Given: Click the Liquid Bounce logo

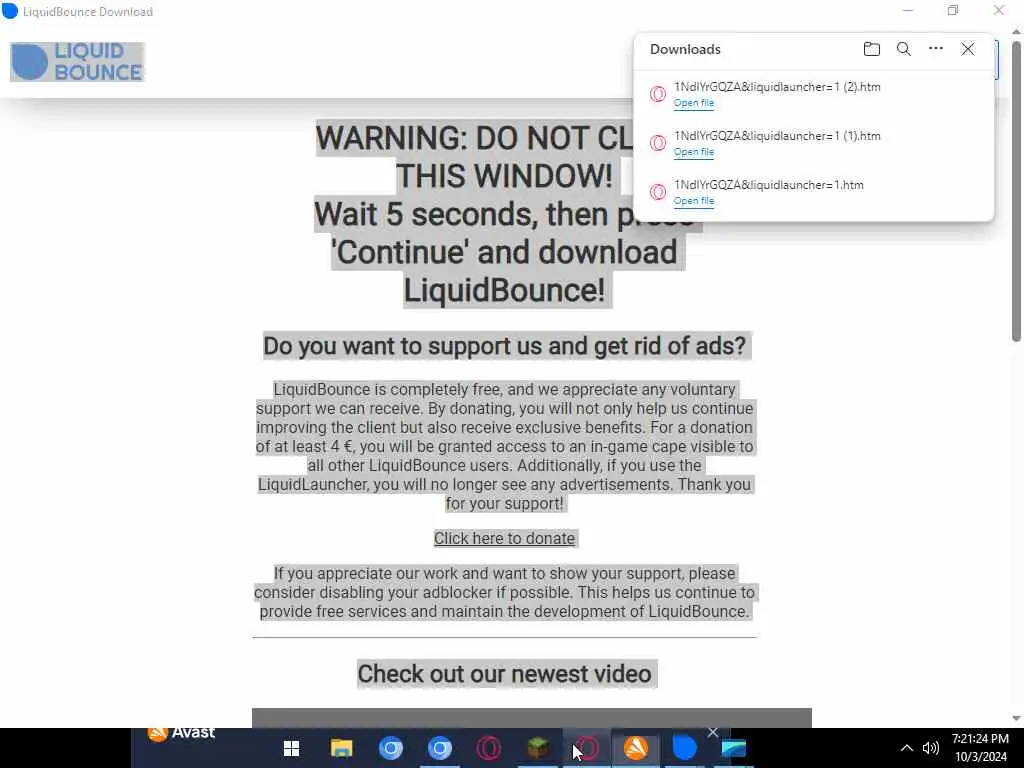Looking at the screenshot, I should pos(77,62).
